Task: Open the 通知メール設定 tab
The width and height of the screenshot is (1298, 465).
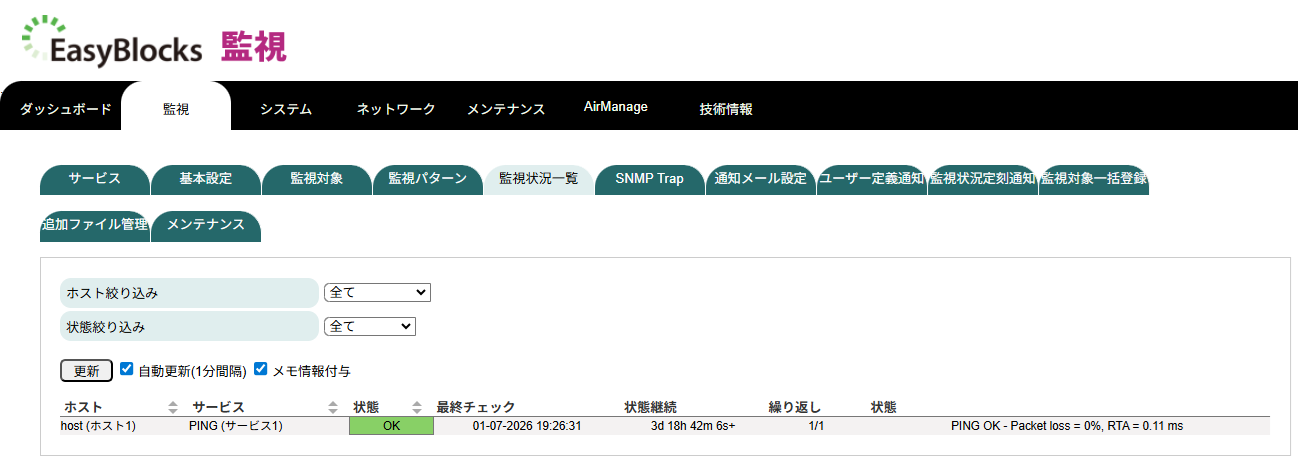Action: (x=761, y=179)
